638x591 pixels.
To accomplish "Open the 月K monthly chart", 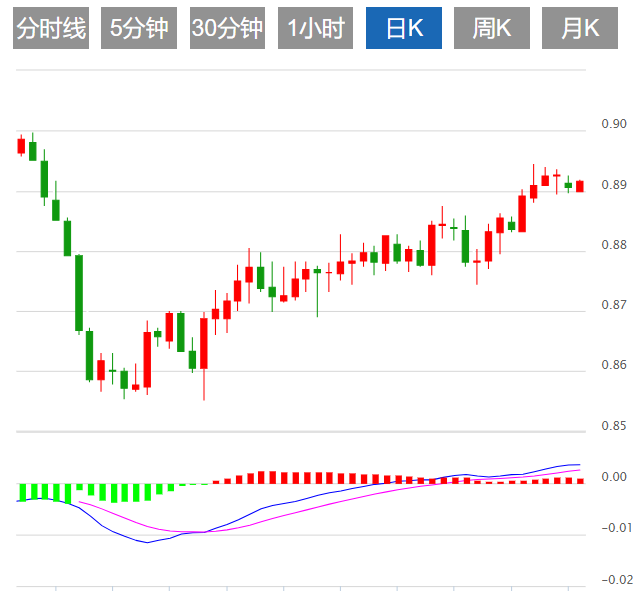I will coord(580,29).
